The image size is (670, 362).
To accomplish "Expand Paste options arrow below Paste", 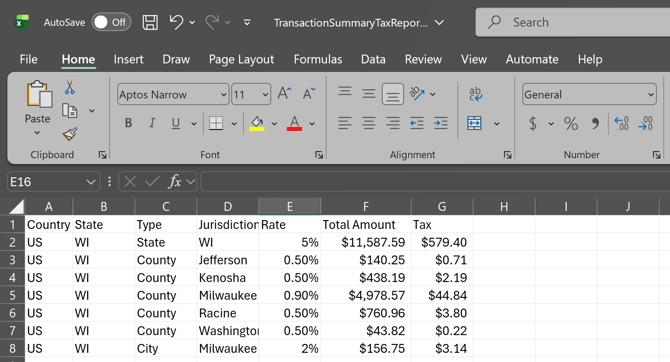I will [37, 133].
